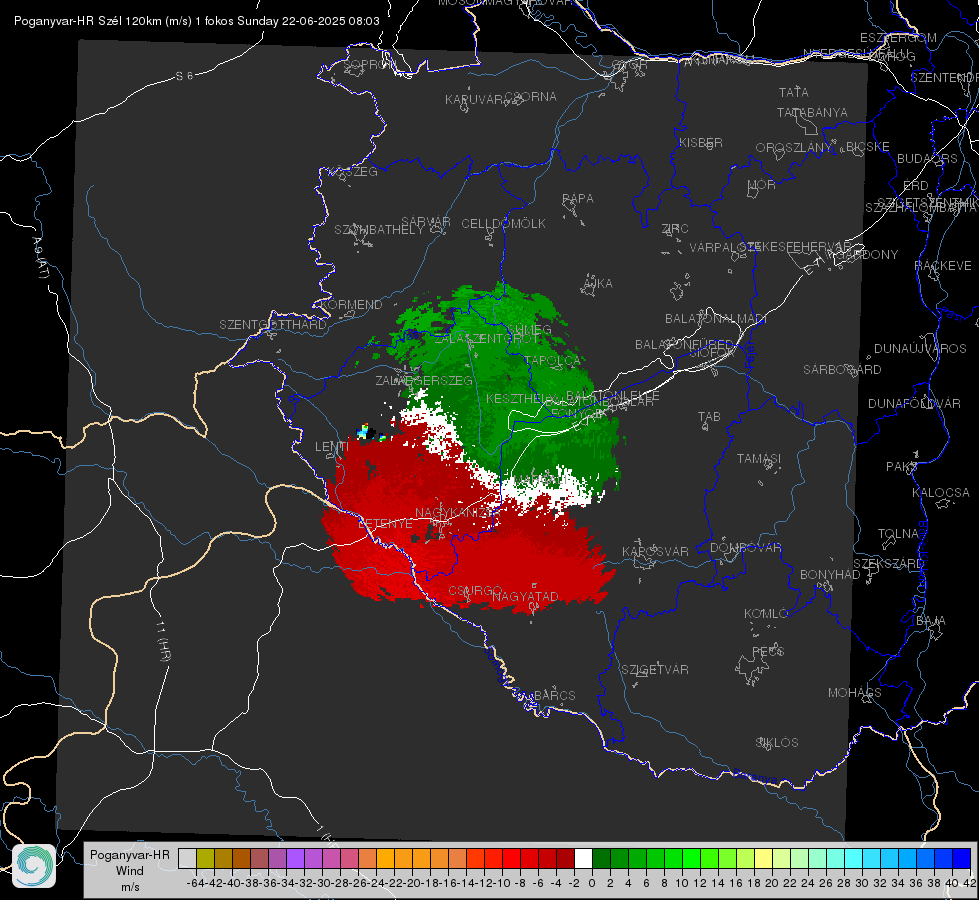
Task: Pick the cyan legend swatch near 28
Action: click(854, 858)
